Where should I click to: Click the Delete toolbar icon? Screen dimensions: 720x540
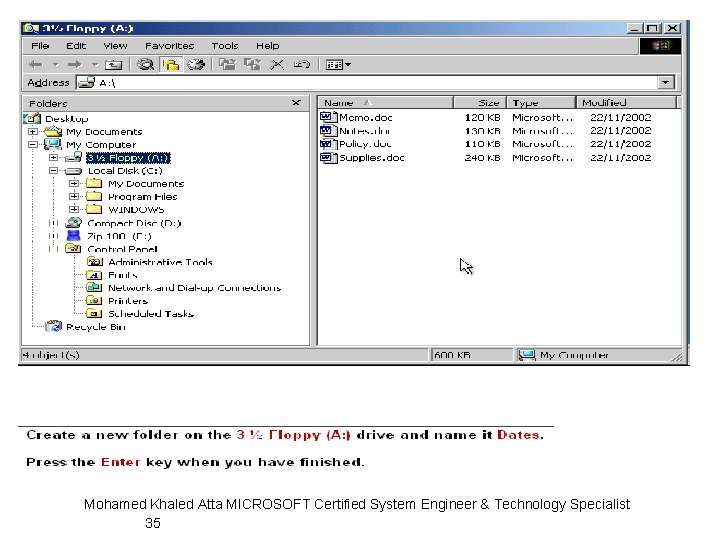click(x=277, y=65)
